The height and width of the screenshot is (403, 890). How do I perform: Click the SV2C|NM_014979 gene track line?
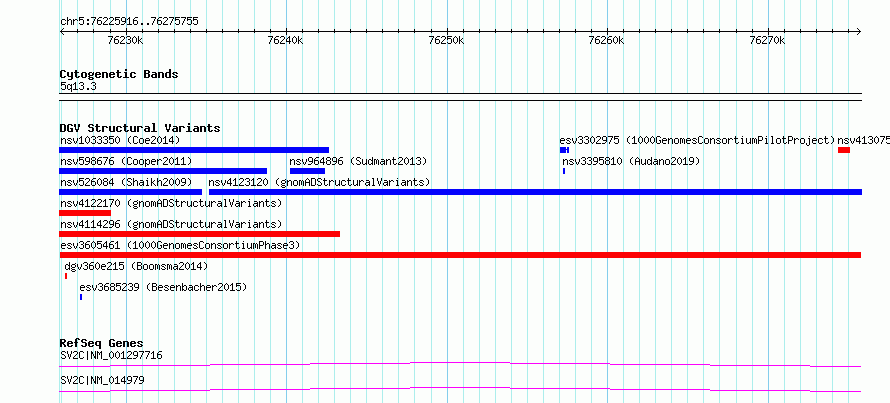point(460,389)
